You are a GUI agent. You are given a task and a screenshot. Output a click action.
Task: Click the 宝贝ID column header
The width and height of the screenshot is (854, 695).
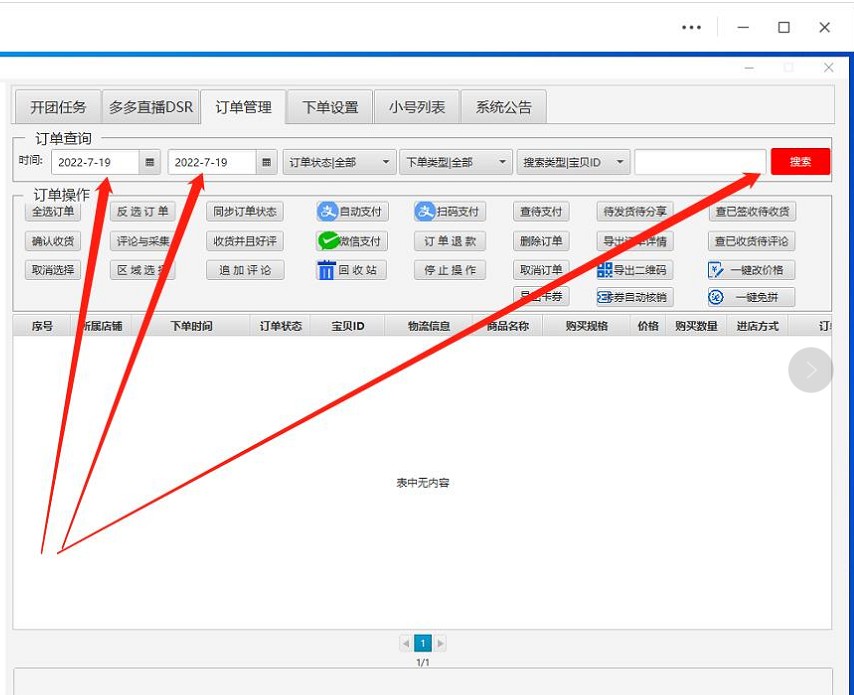point(347,326)
